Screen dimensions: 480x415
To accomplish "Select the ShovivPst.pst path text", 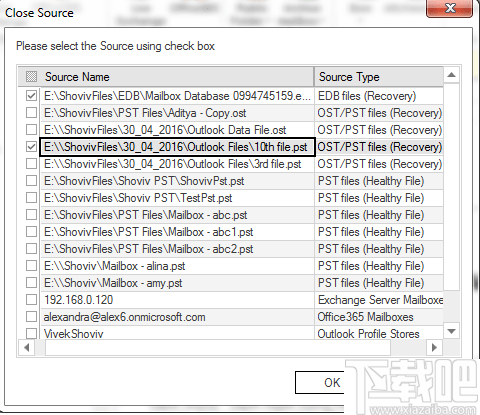I will (144, 181).
